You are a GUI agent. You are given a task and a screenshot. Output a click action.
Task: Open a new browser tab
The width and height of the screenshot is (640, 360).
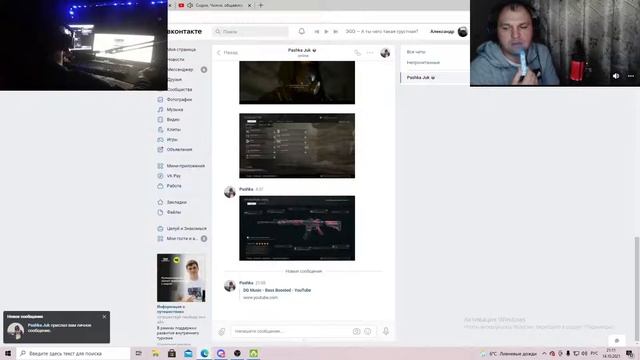pyautogui.click(x=261, y=5)
